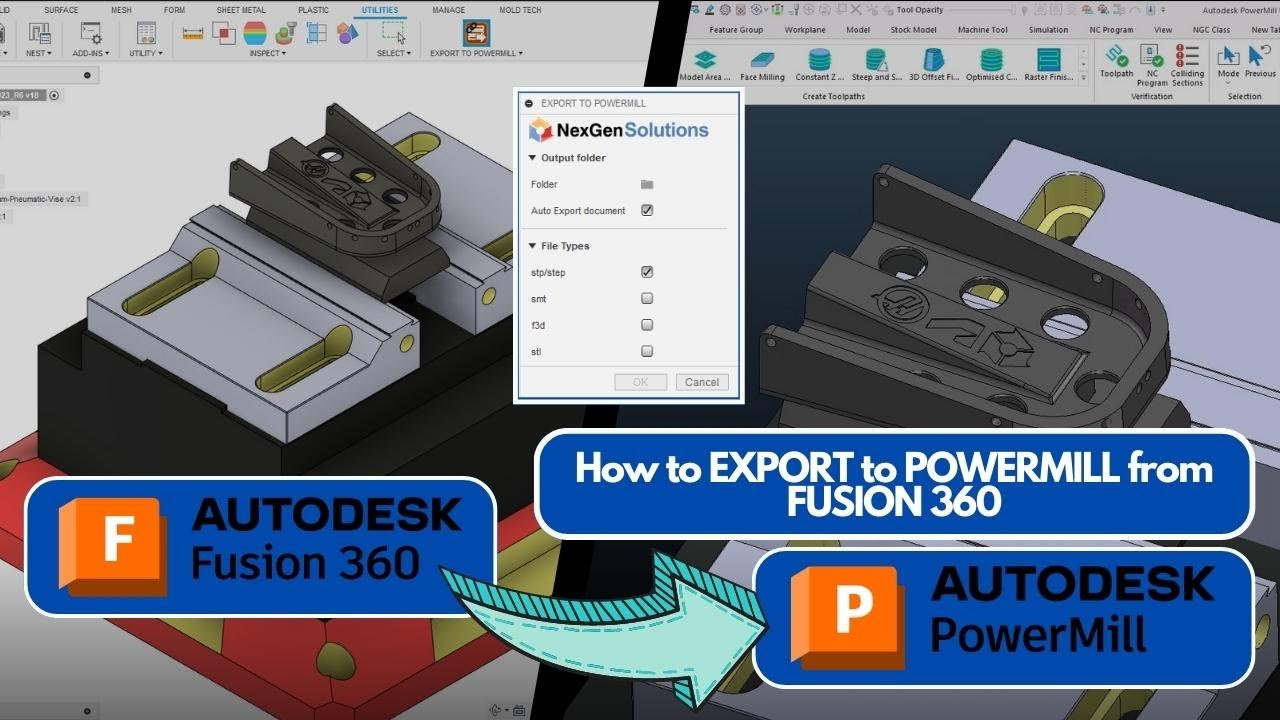Click the OK button in Export dialog
The width and height of the screenshot is (1280, 720).
[x=641, y=382]
